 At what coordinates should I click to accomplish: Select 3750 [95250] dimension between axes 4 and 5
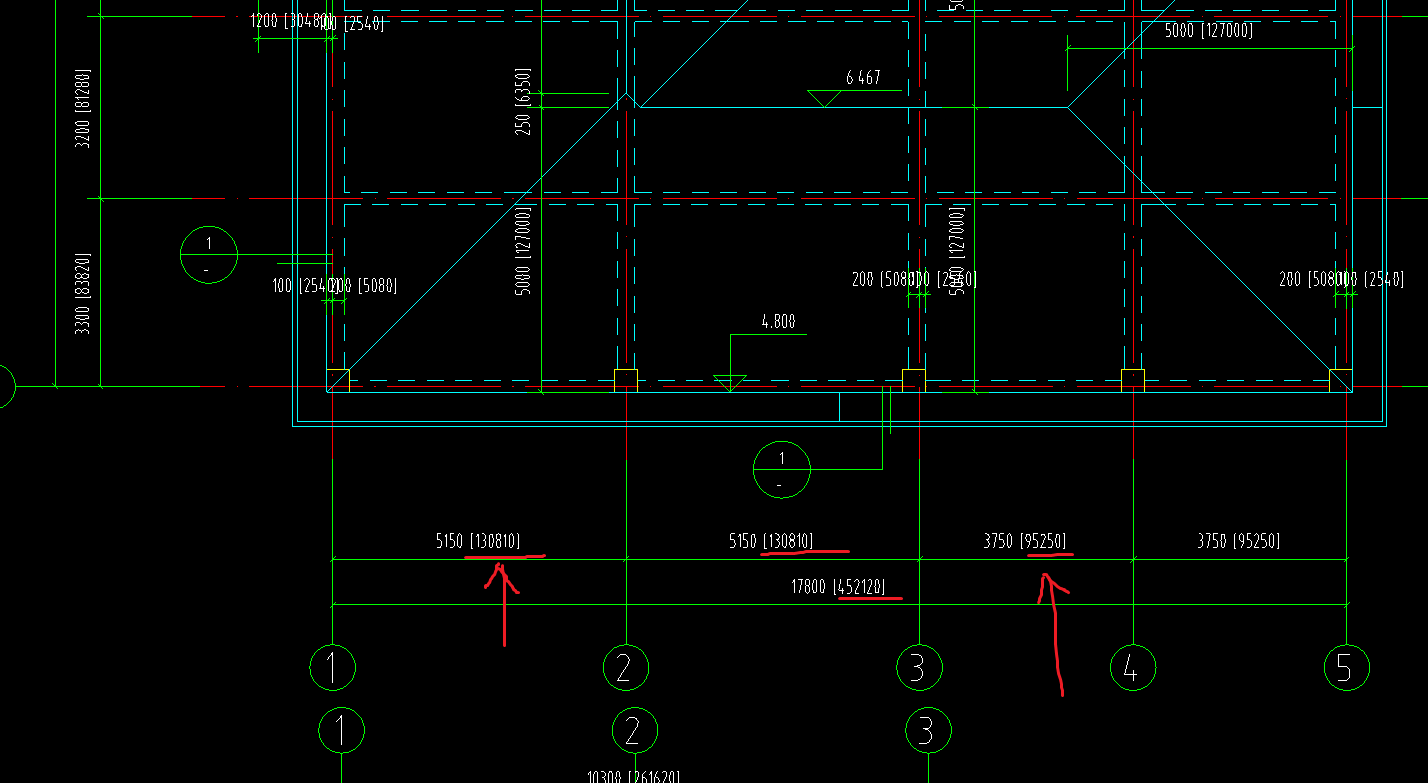pyautogui.click(x=1238, y=541)
